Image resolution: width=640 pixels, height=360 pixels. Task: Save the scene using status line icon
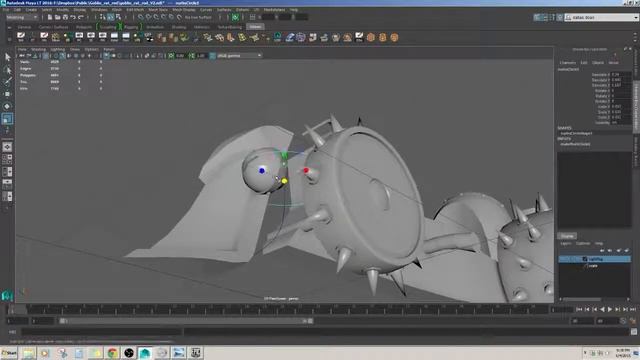coord(65,17)
